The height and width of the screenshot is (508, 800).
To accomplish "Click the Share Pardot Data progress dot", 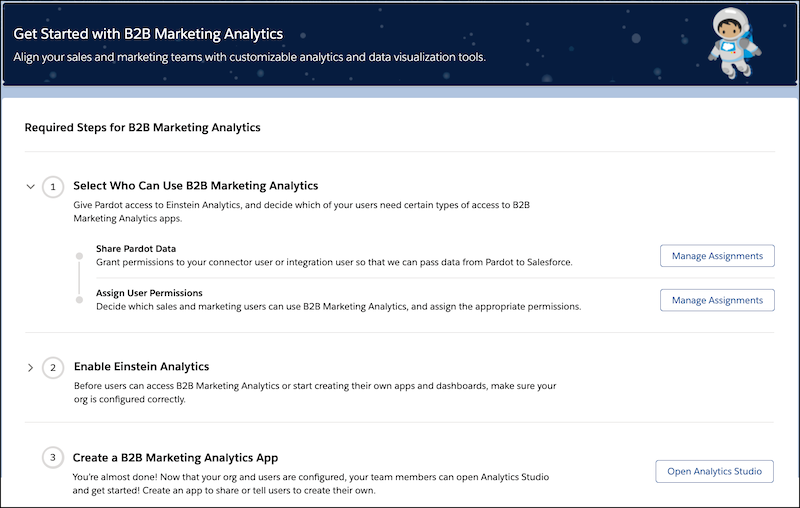I will pyautogui.click(x=79, y=256).
